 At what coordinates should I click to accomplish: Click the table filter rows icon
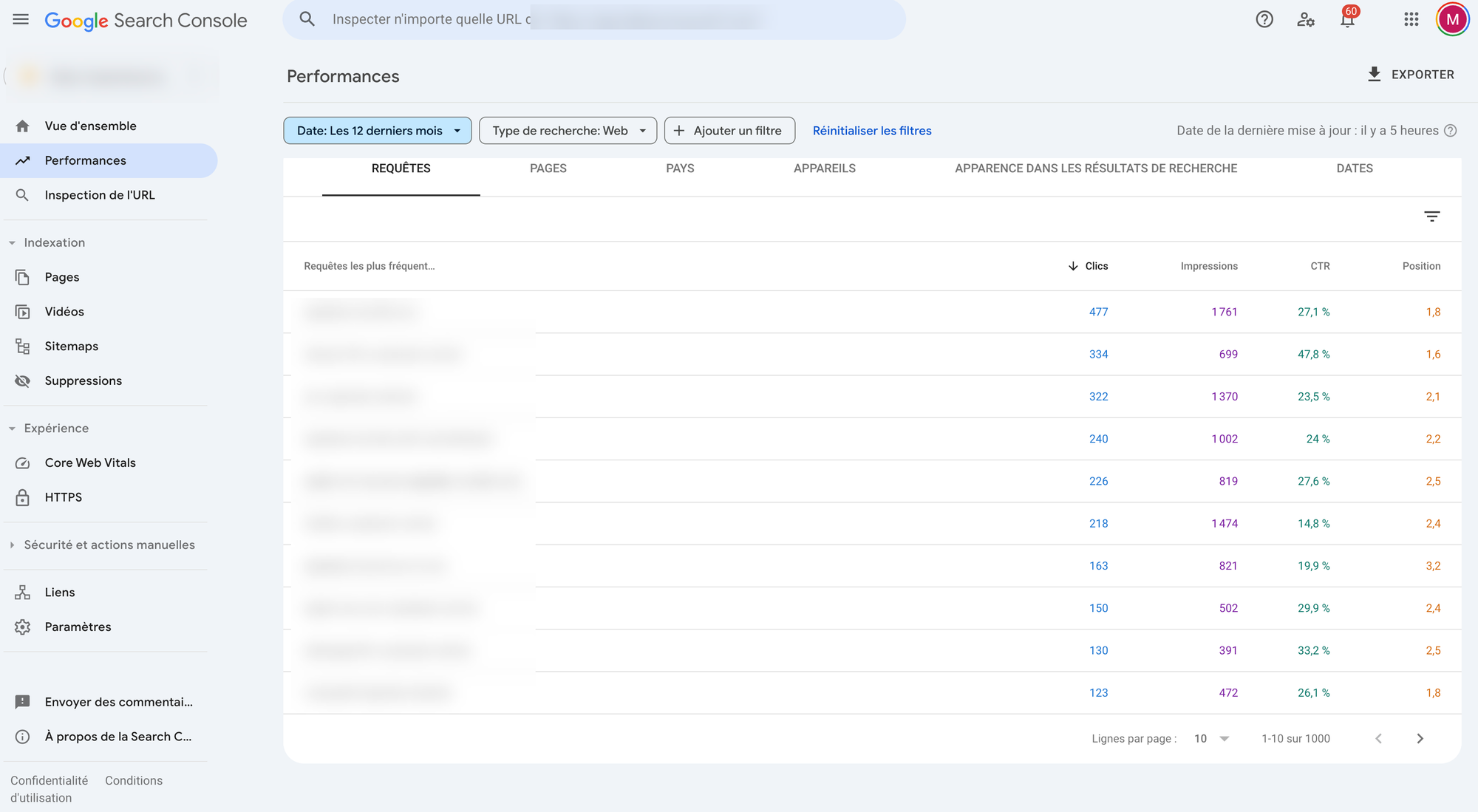pyautogui.click(x=1431, y=216)
